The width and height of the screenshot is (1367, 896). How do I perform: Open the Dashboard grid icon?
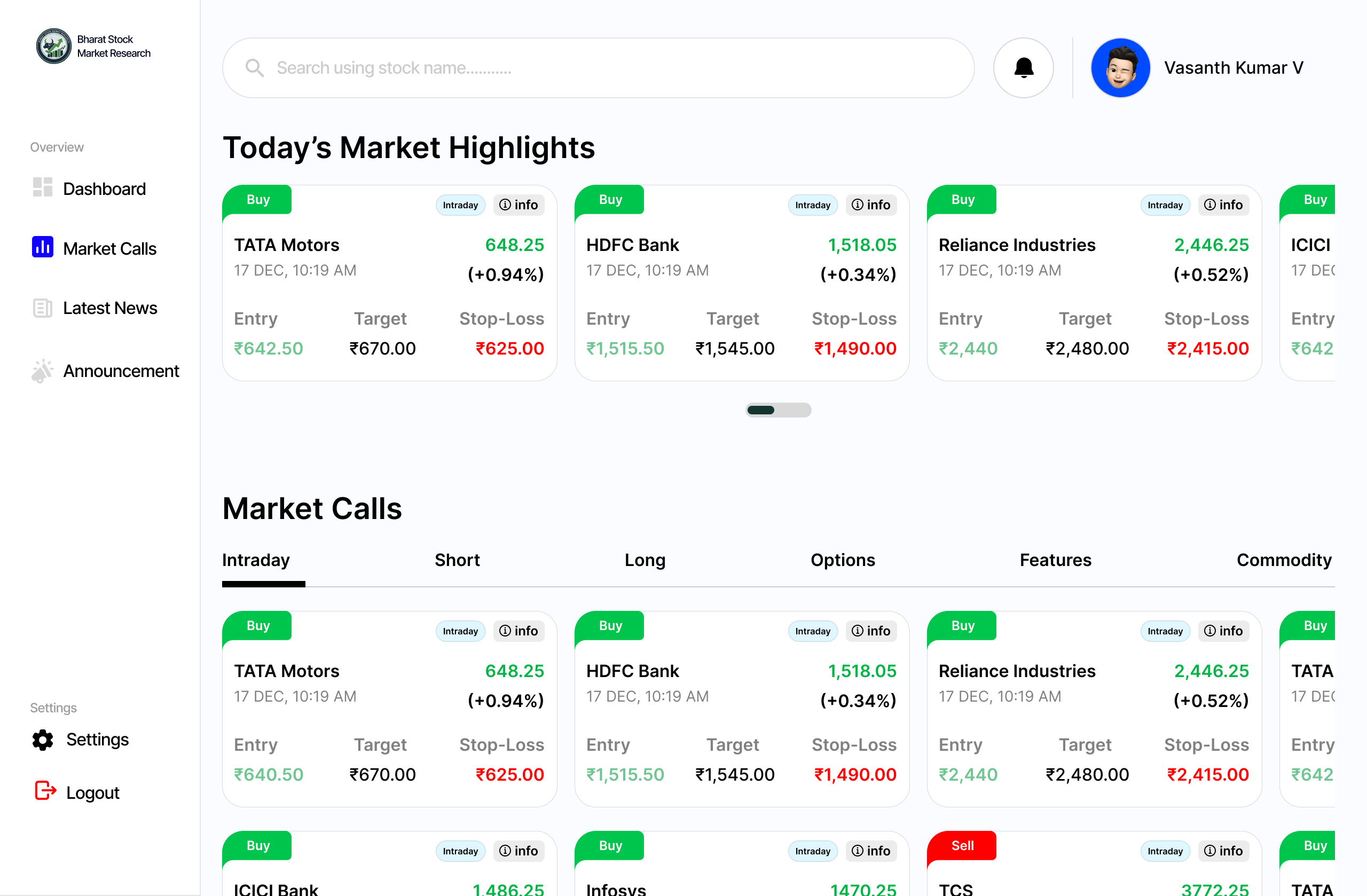click(43, 187)
